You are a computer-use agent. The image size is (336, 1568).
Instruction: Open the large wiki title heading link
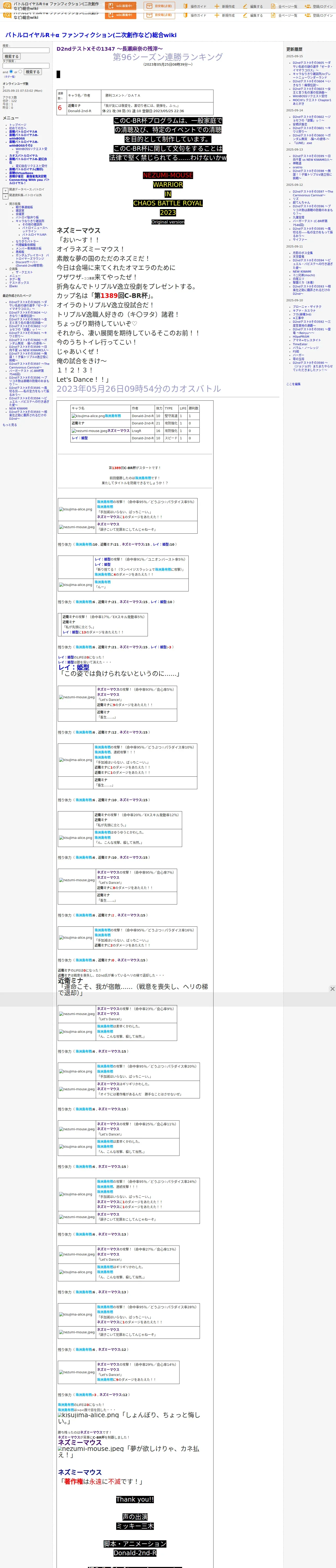point(91,35)
